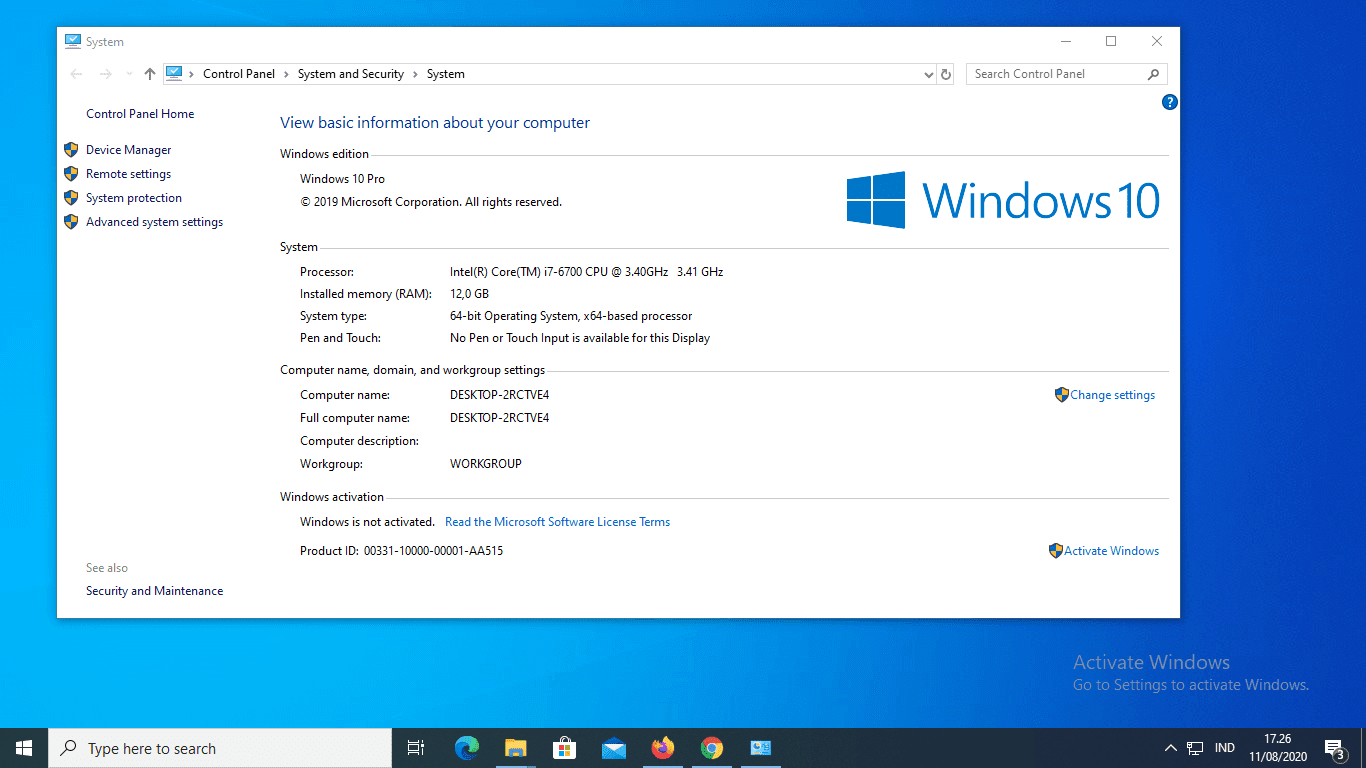Select "64-bit Operating System, x64-based processor" text

[x=571, y=316]
